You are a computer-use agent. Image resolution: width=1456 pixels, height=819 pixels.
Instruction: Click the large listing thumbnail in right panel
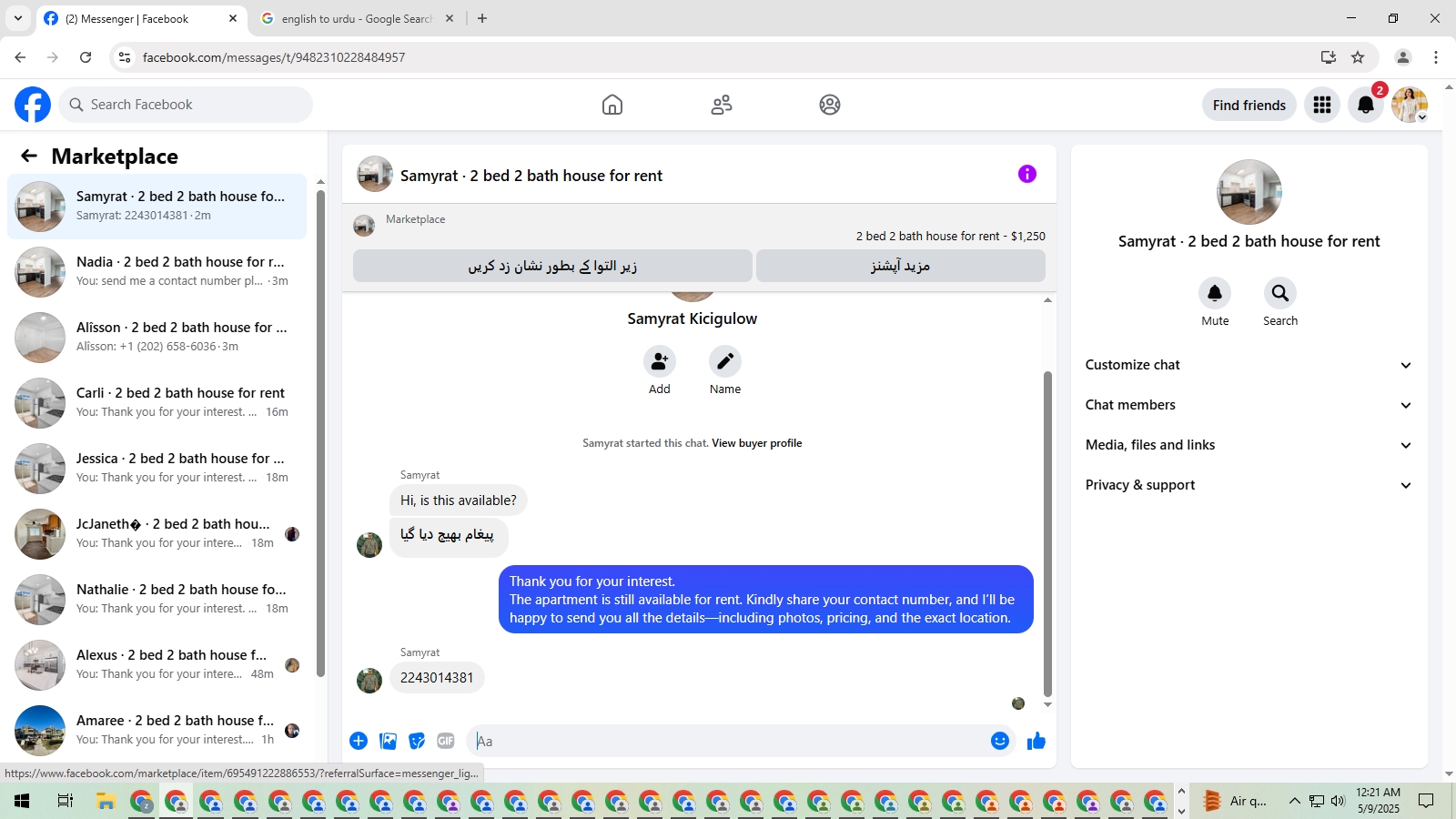[x=1249, y=192]
